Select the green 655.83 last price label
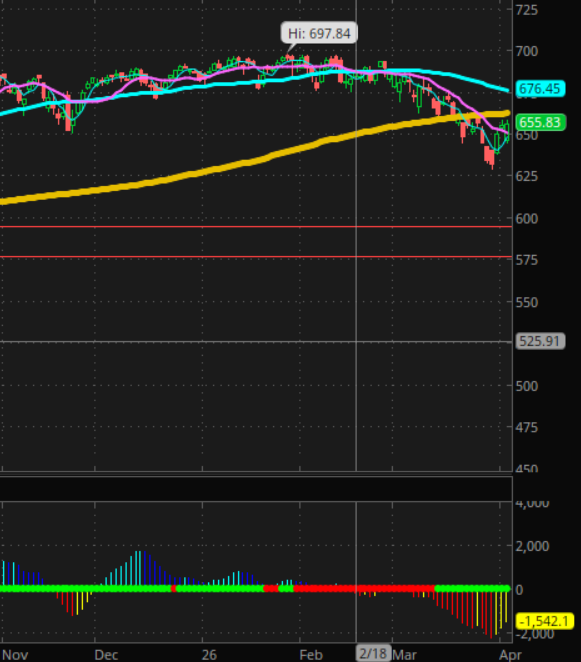The width and height of the screenshot is (581, 662). tap(540, 122)
